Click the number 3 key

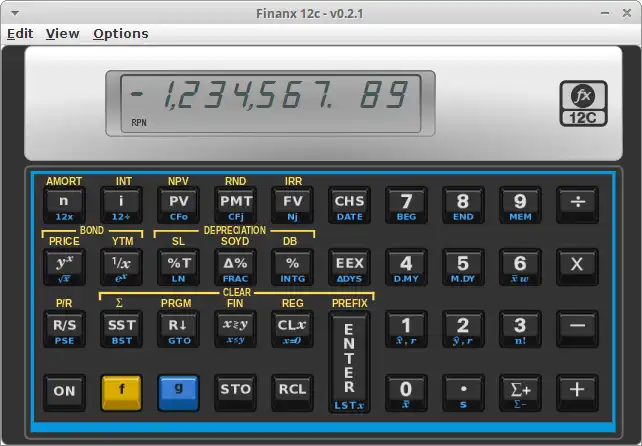[520, 329]
